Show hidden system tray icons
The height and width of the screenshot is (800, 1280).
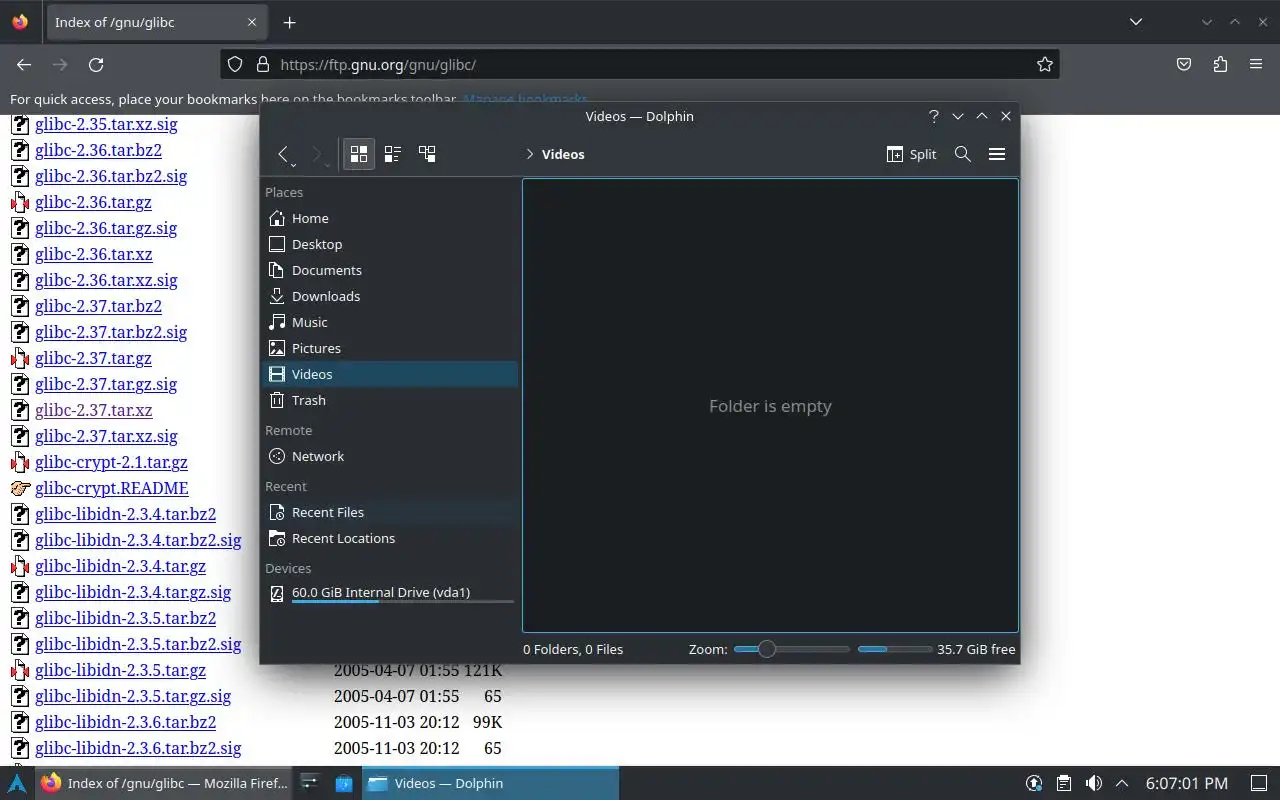(x=1122, y=783)
